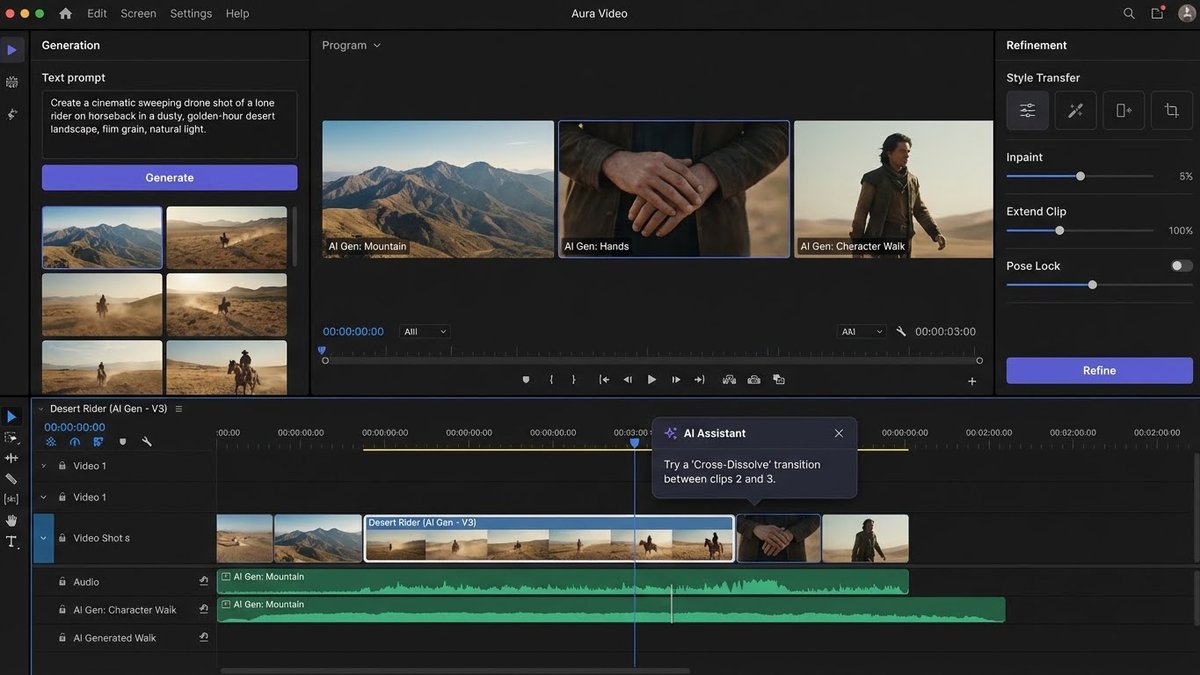1200x675 pixels.
Task: Click the crop icon in Refinement panel
Action: pyautogui.click(x=1172, y=111)
